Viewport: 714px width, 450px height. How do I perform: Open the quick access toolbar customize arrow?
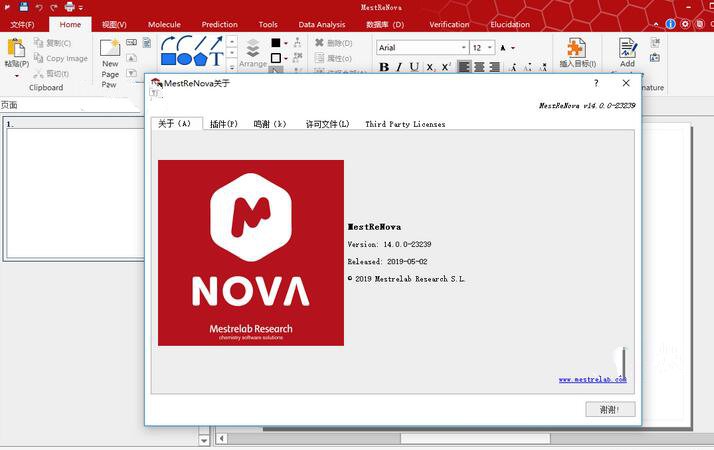tap(81, 8)
